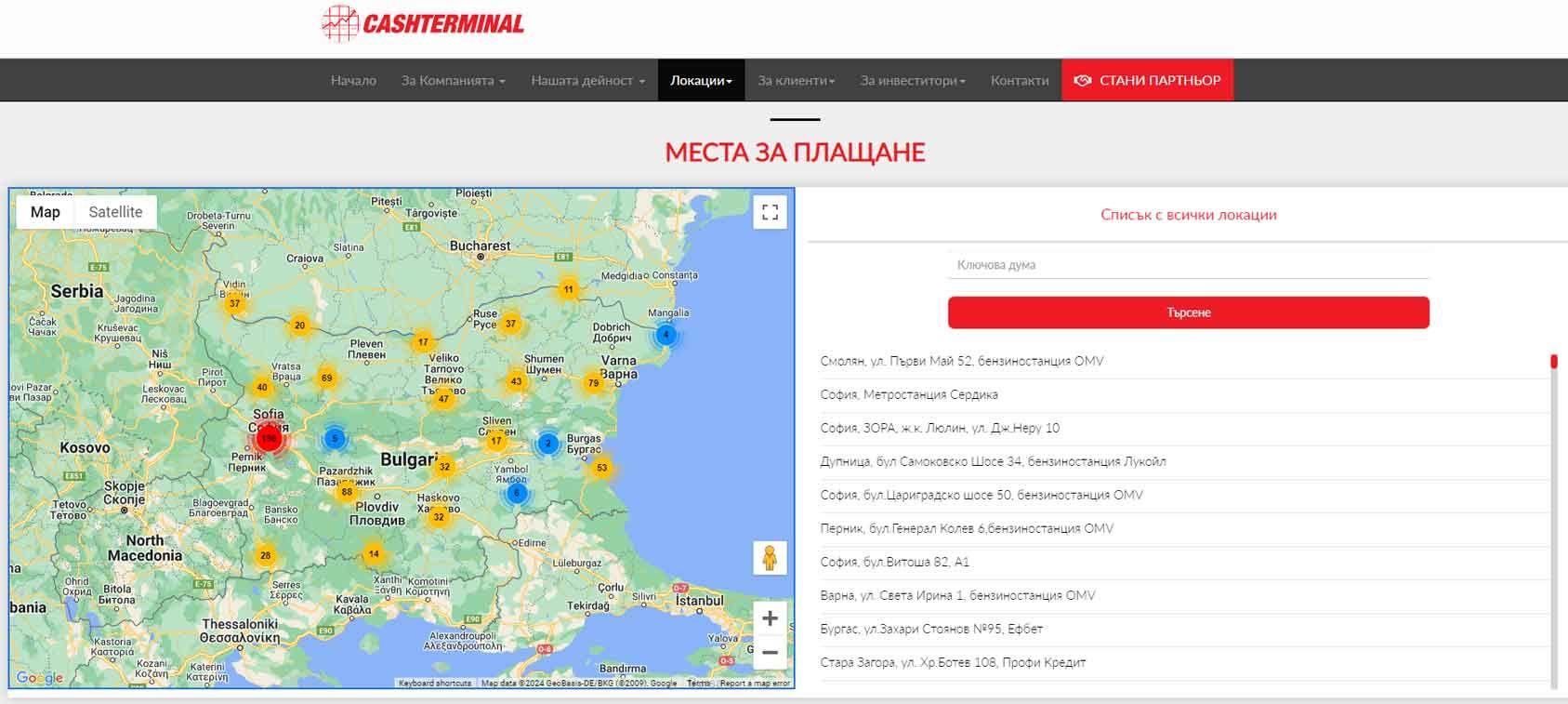Click the CashTerminal logo
This screenshot has height=704, width=1568.
(x=423, y=23)
